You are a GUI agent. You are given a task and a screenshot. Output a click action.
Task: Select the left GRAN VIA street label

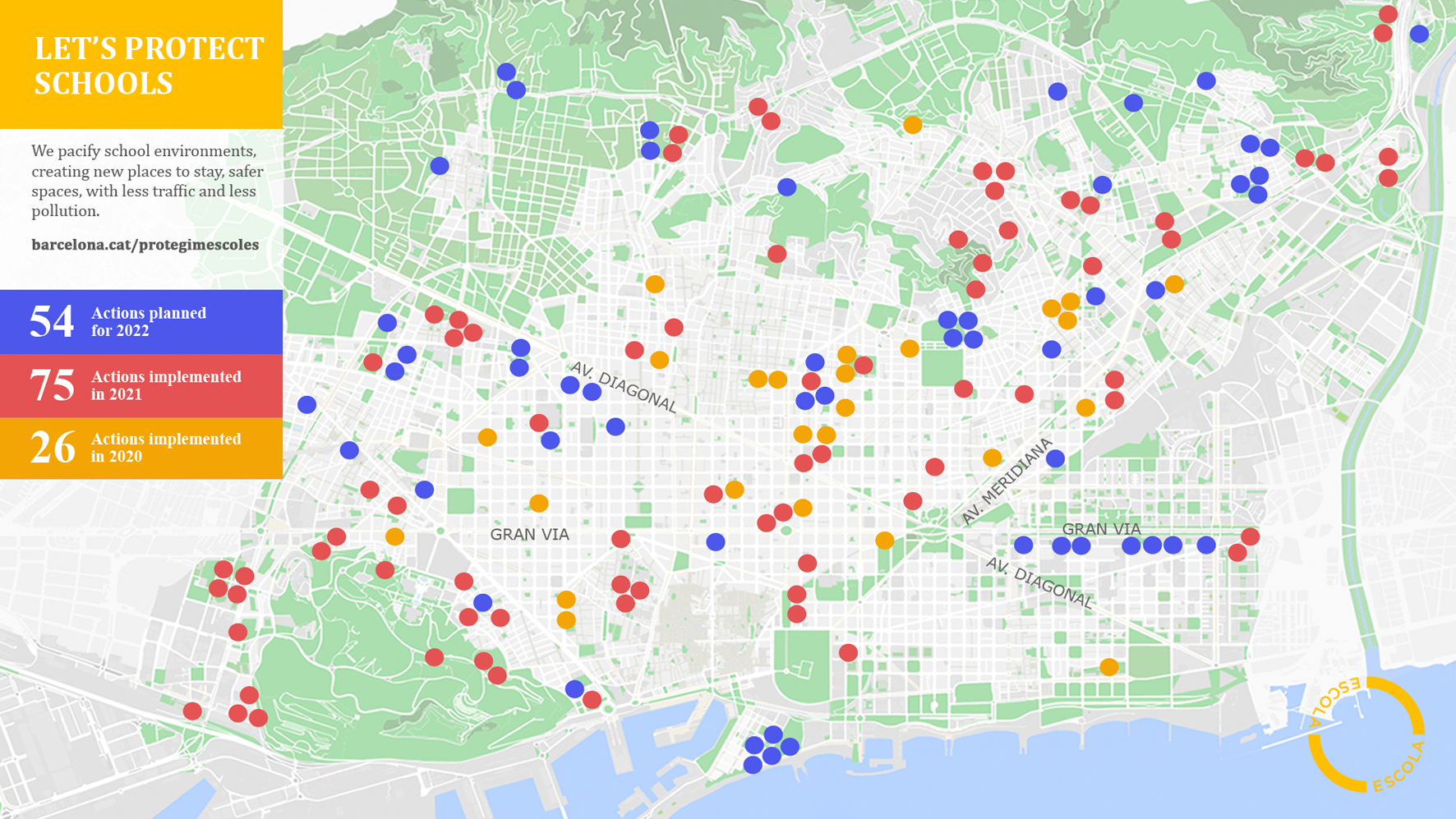[529, 535]
